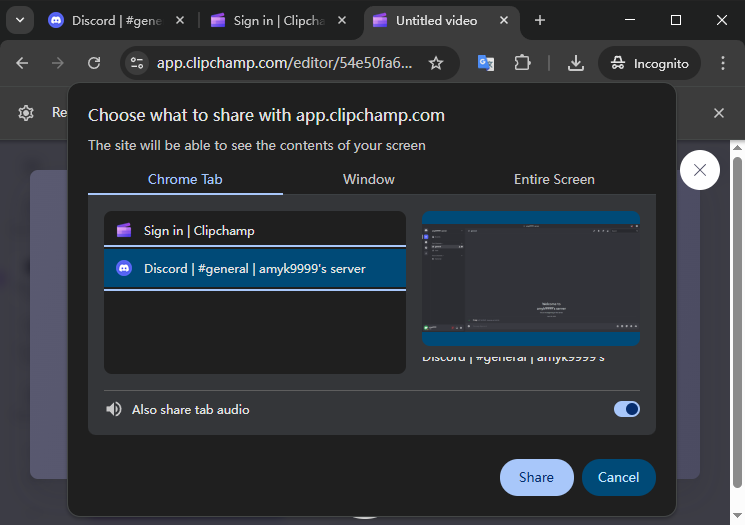
Task: Dismiss the bar with the X icon
Action: 719,113
